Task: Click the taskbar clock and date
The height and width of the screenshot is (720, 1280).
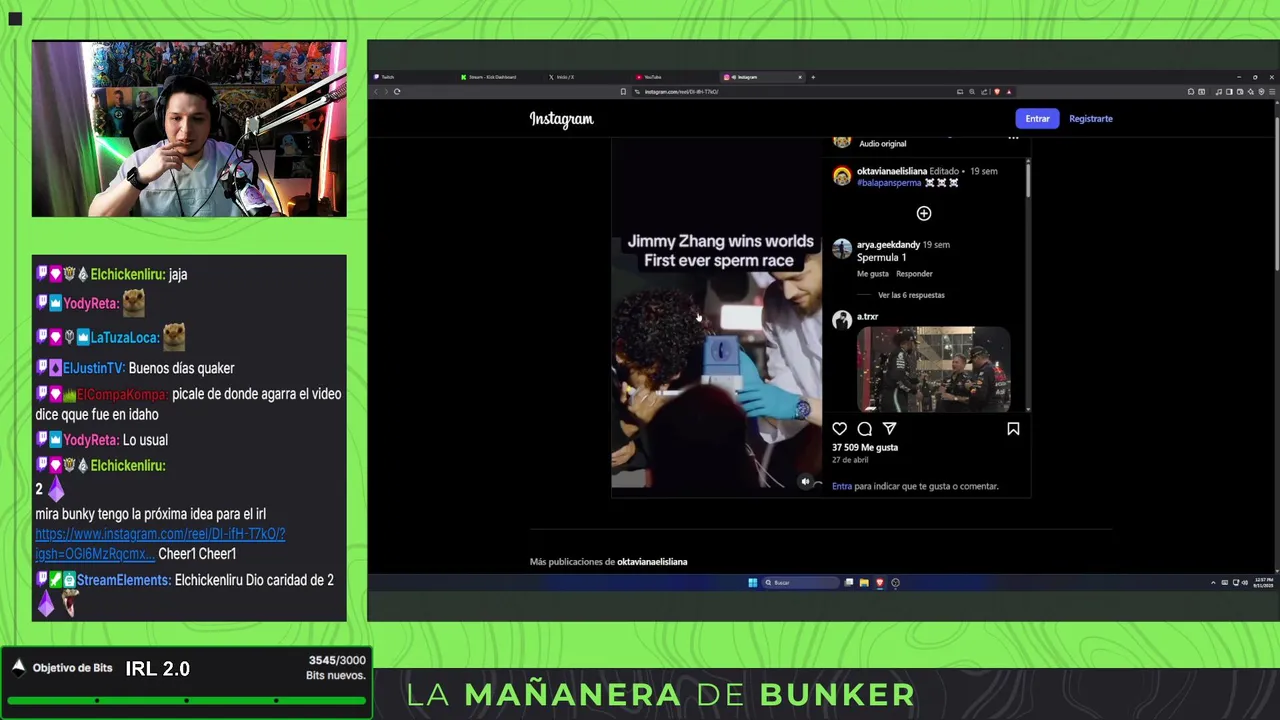Action: [1263, 583]
